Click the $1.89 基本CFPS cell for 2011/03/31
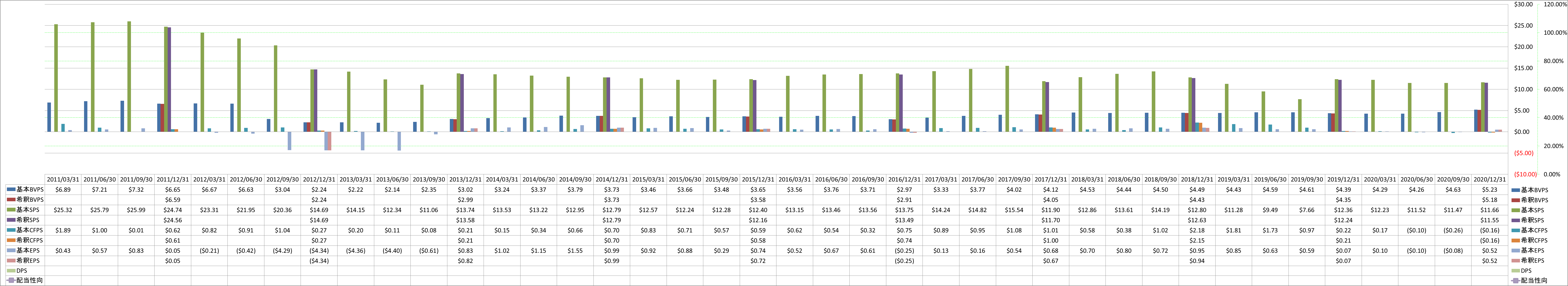The width and height of the screenshot is (1568, 286). [63, 230]
